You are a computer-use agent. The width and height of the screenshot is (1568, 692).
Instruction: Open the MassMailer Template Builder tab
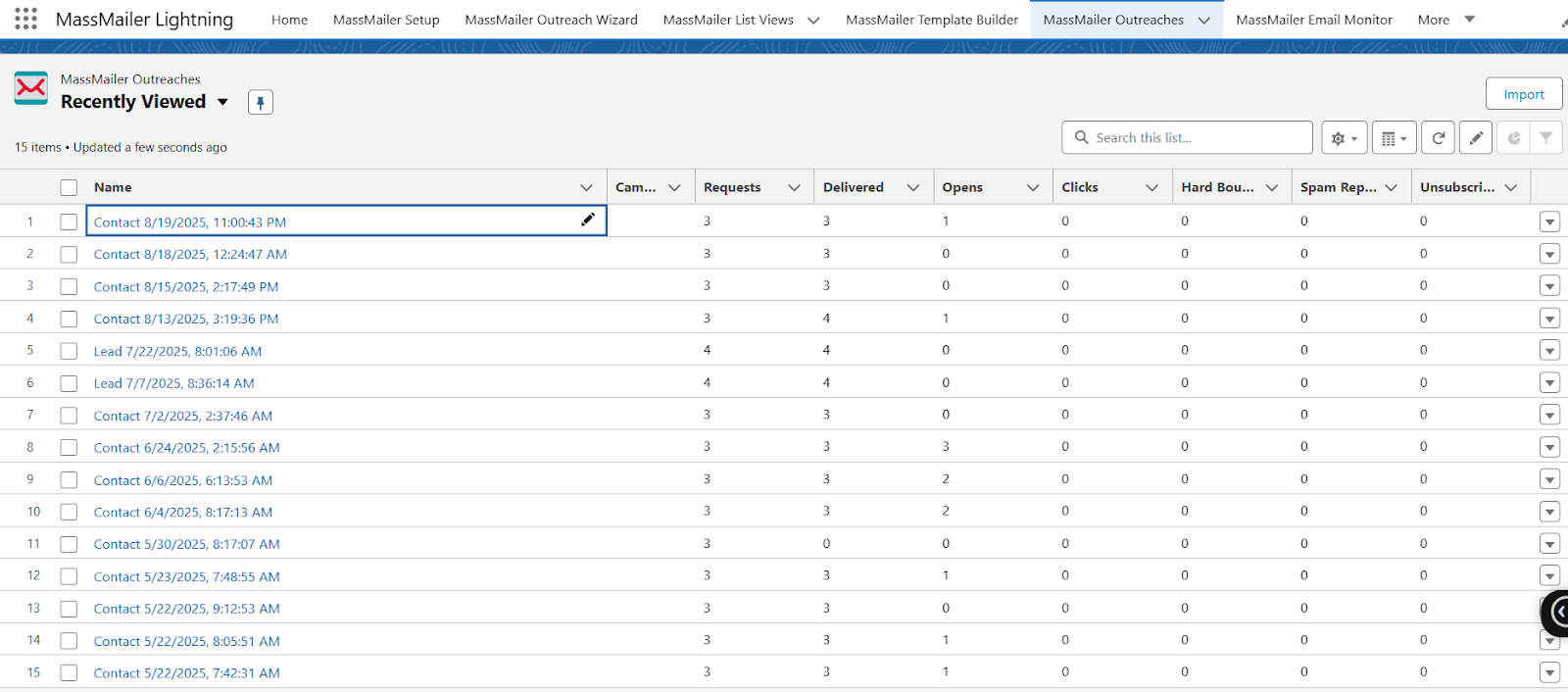[x=931, y=20]
